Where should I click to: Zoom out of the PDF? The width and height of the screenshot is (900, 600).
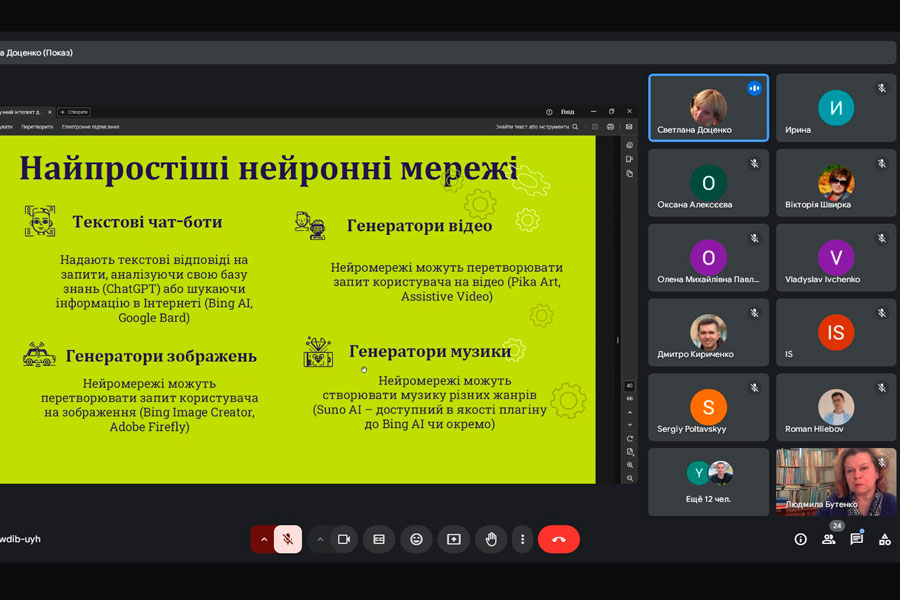(x=630, y=478)
